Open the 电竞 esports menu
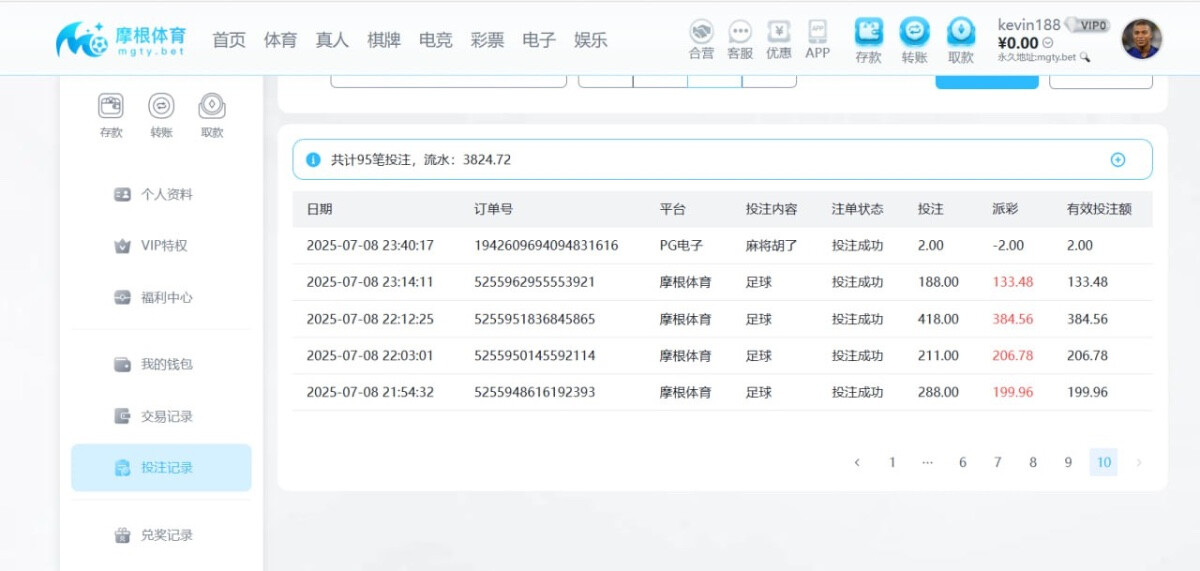Screen dimensions: 1200x571 point(435,40)
